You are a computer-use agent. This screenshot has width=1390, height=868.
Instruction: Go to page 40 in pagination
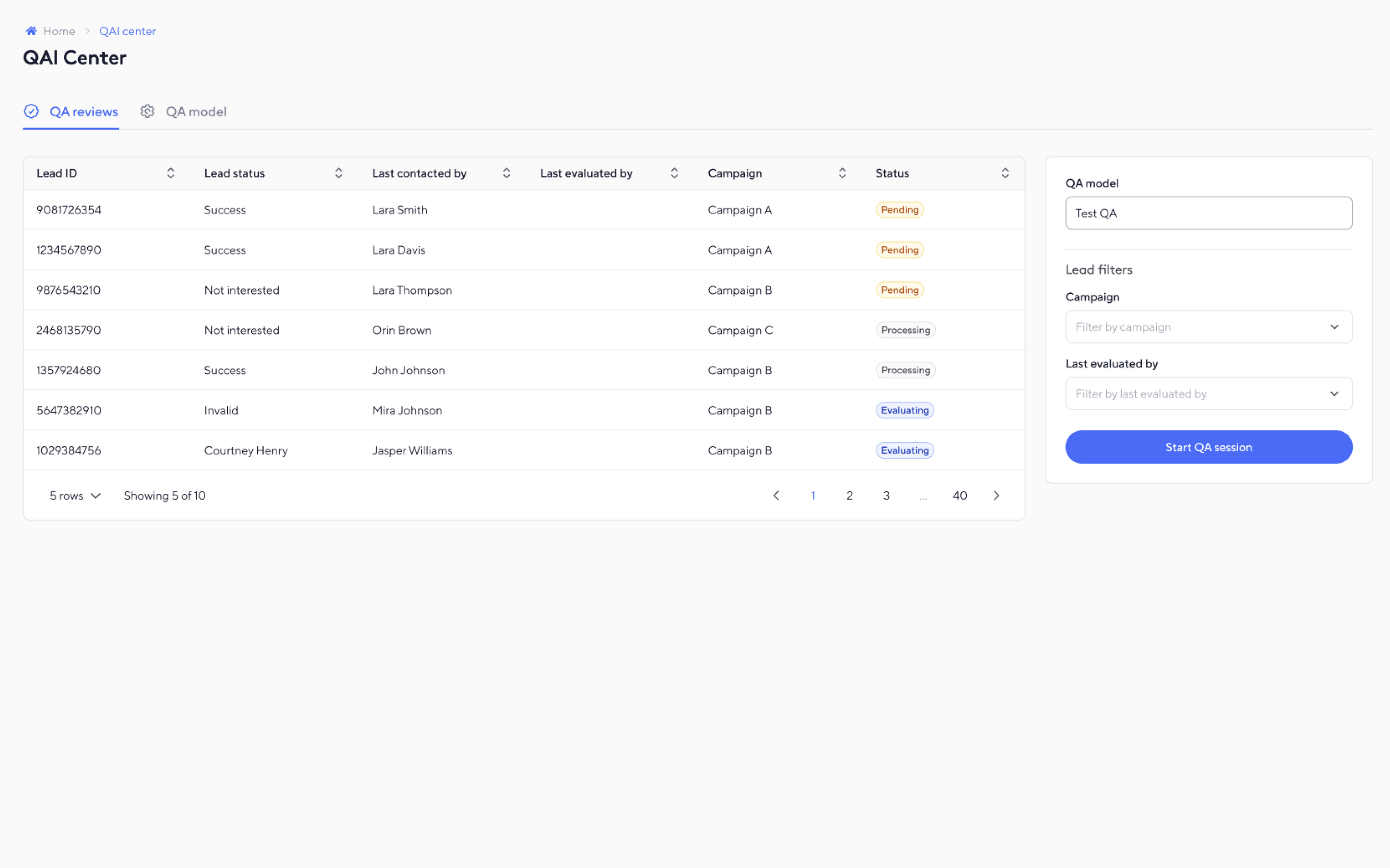[960, 496]
